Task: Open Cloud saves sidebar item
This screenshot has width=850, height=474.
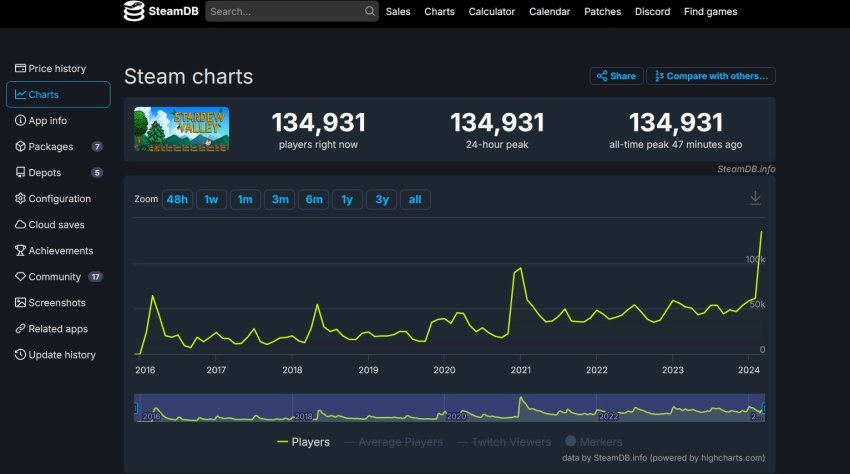Action: (x=56, y=225)
